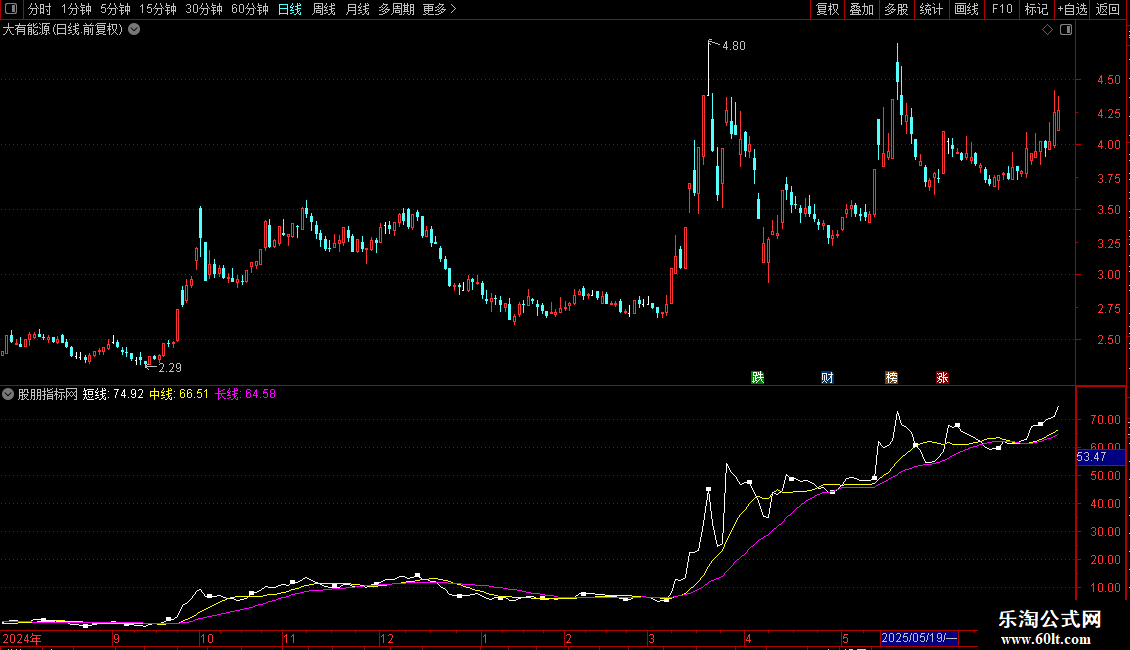Click the 返回 back button
Image resolution: width=1130 pixels, height=650 pixels.
click(x=1108, y=10)
